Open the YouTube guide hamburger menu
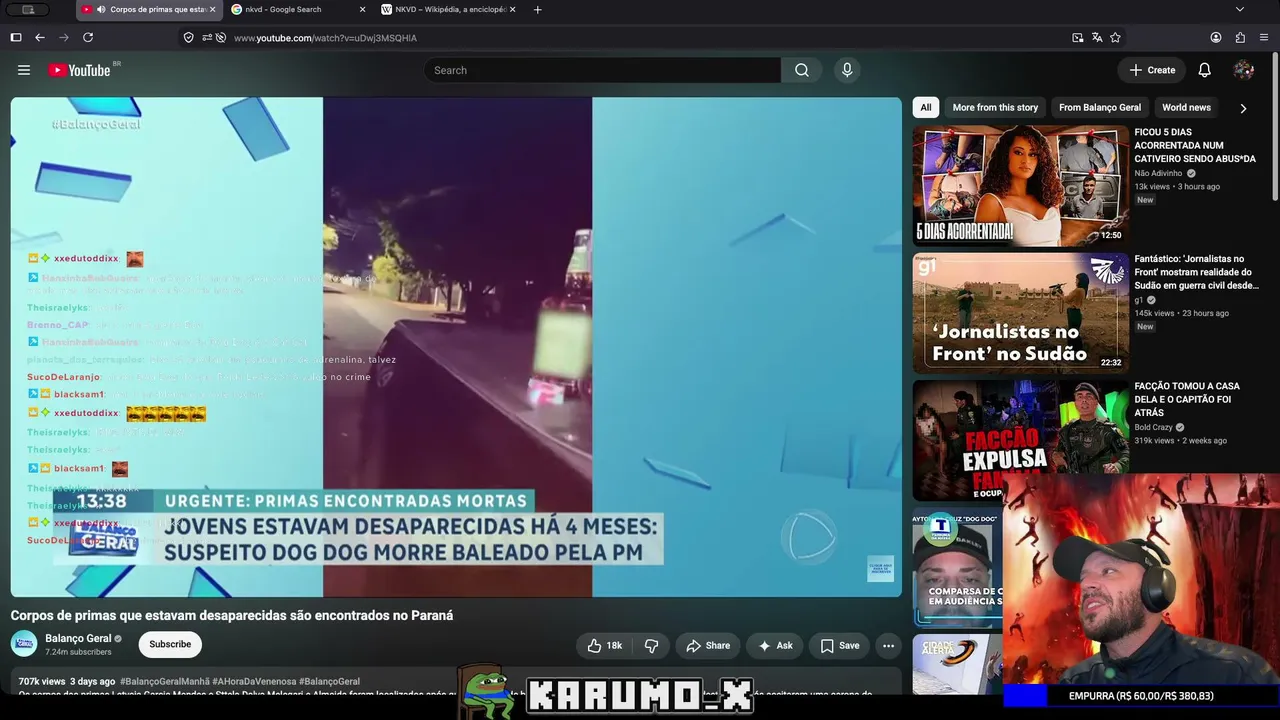The image size is (1280, 720). [24, 70]
